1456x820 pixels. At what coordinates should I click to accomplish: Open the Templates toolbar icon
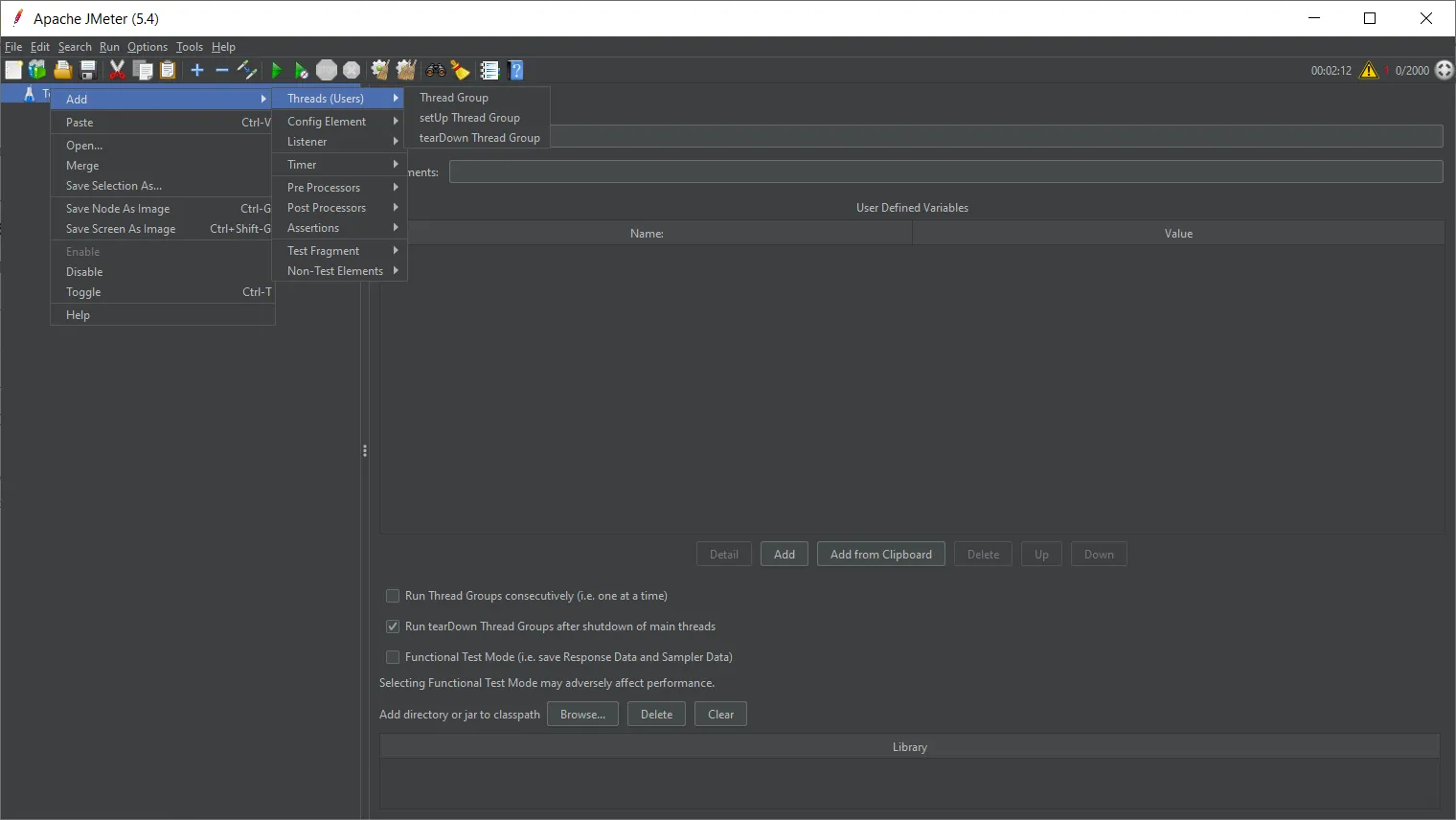pyautogui.click(x=37, y=70)
